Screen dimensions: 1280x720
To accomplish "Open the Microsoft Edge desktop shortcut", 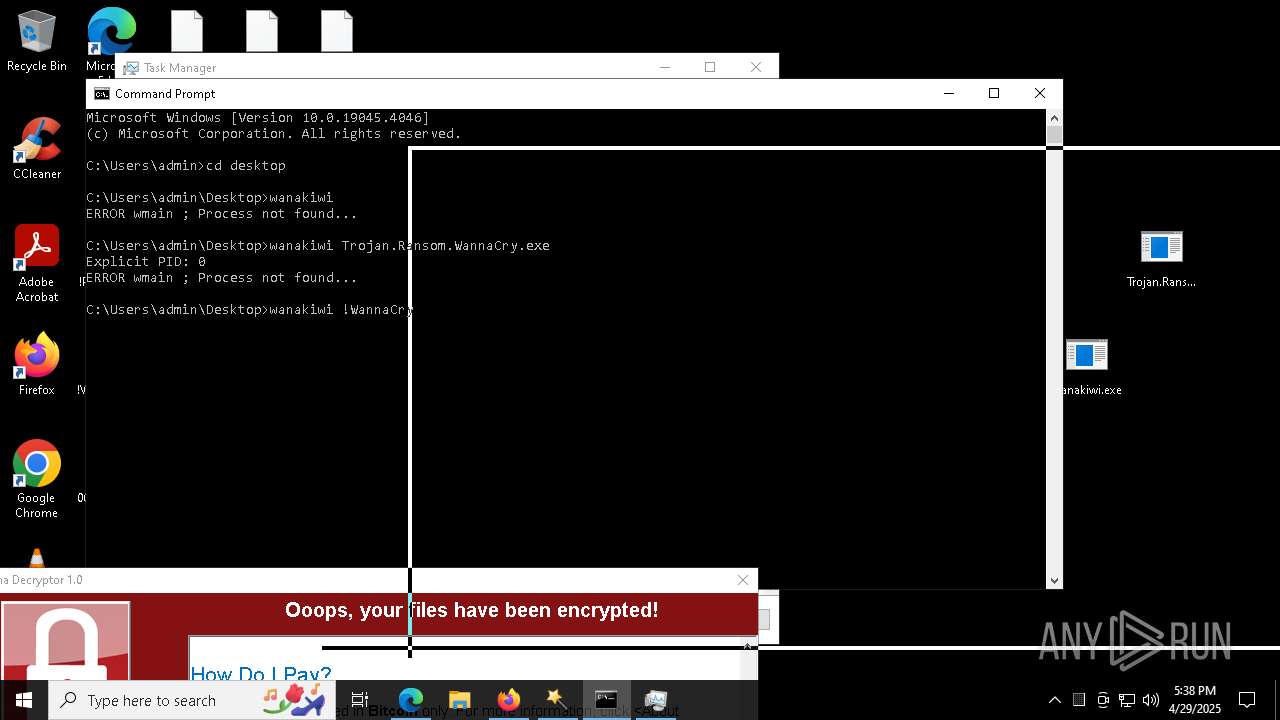I will pyautogui.click(x=111, y=32).
